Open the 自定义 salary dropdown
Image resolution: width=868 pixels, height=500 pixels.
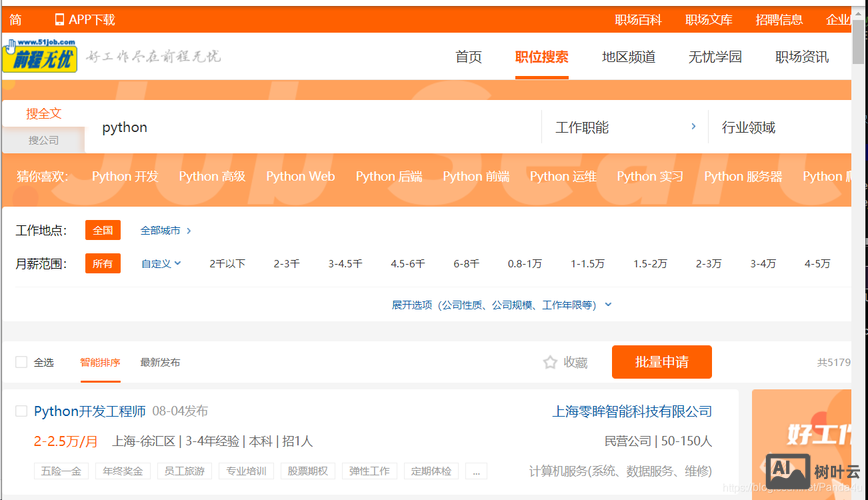161,264
